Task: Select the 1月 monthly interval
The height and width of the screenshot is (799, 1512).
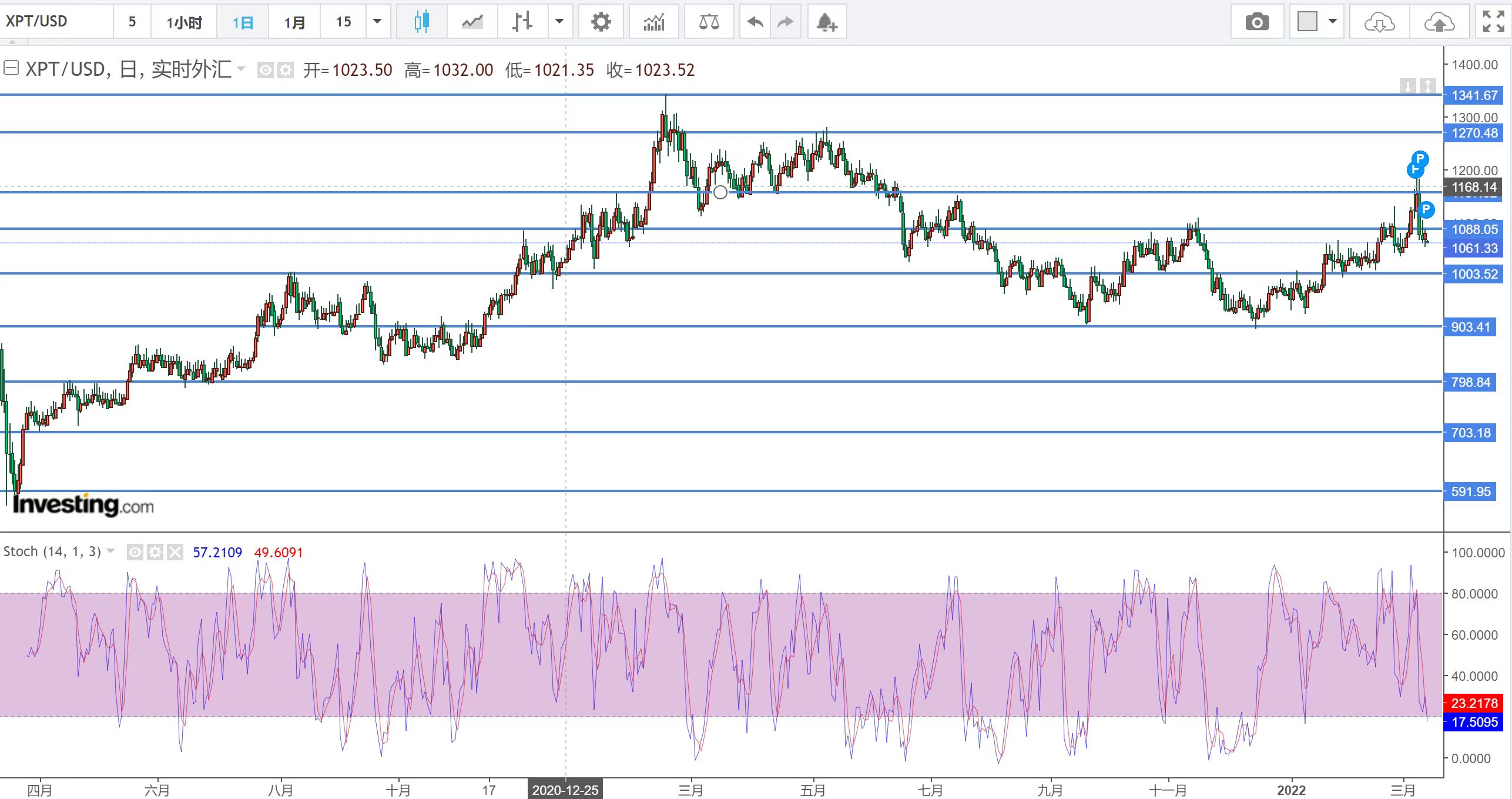Action: [294, 22]
